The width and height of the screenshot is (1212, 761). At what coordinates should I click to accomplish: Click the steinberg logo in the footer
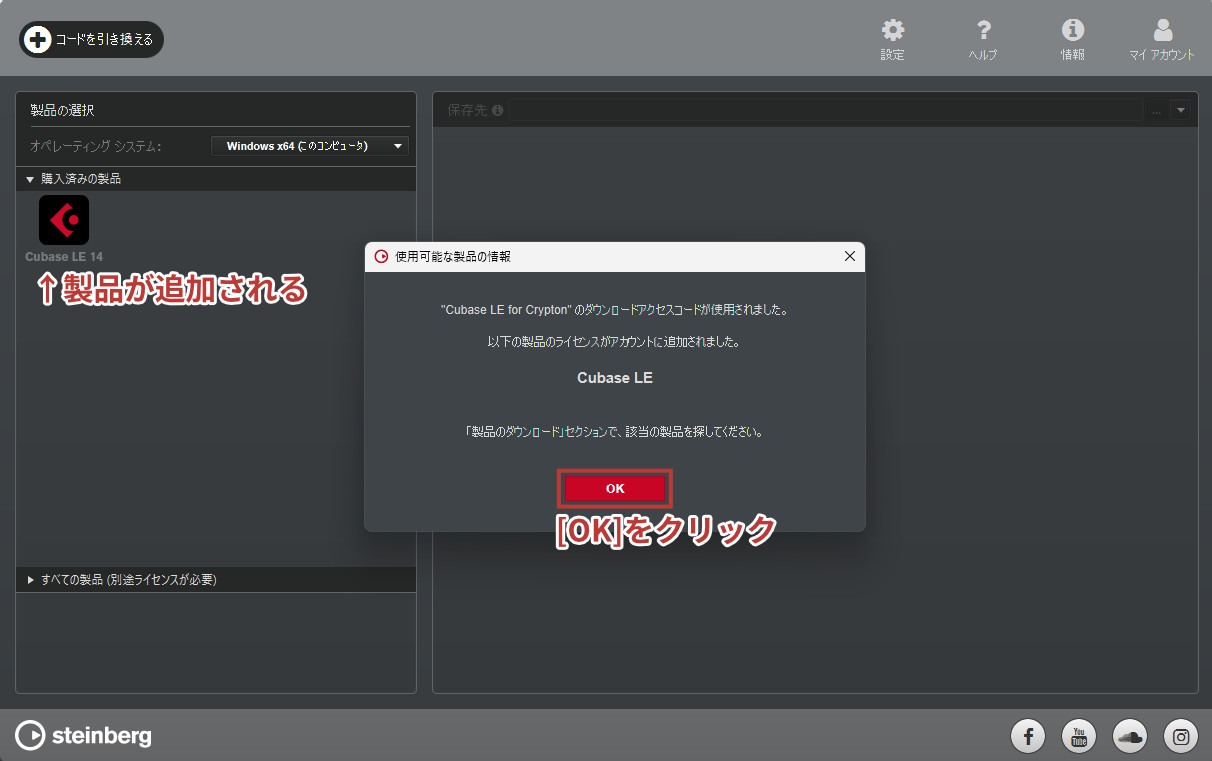coord(84,736)
